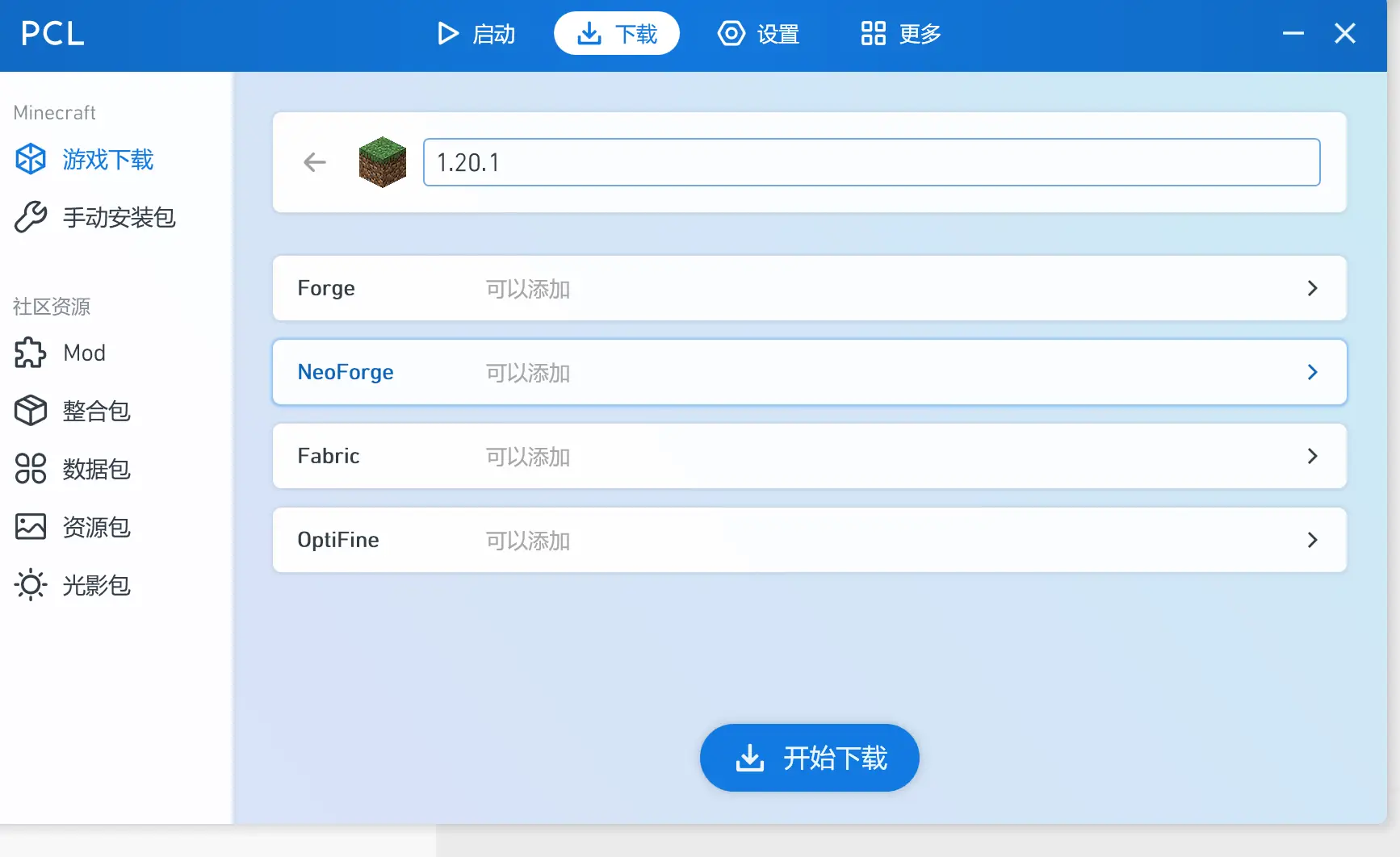The height and width of the screenshot is (857, 1400).
Task: Click the chevron on the OptiFine row
Action: pyautogui.click(x=1313, y=540)
